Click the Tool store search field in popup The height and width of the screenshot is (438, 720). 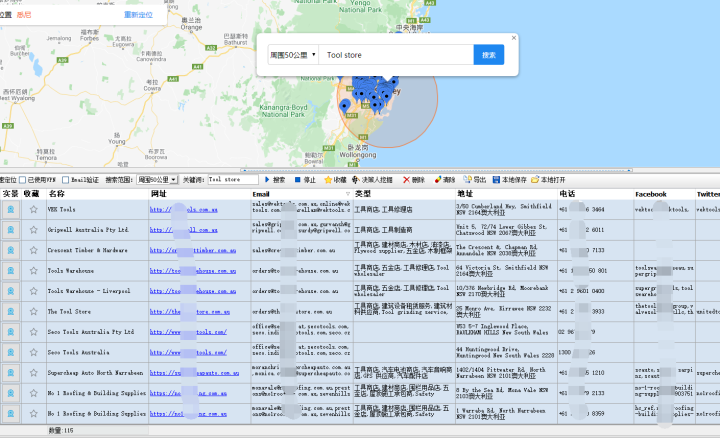click(x=396, y=55)
